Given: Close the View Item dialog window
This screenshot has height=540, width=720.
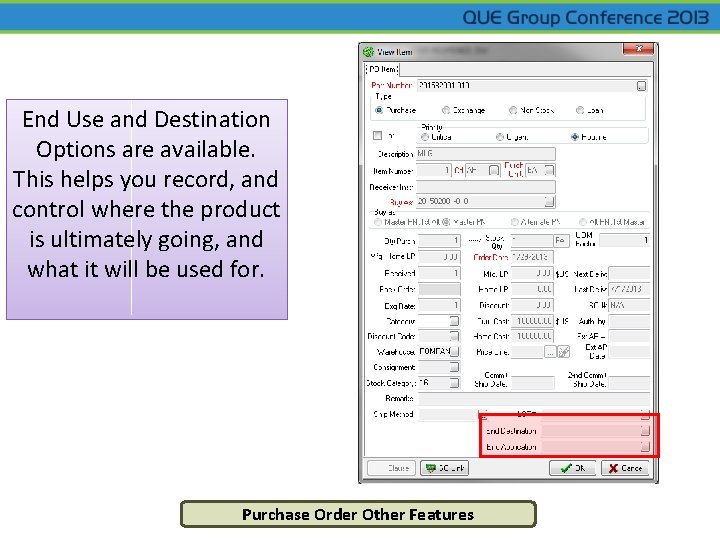Looking at the screenshot, I should point(638,49).
